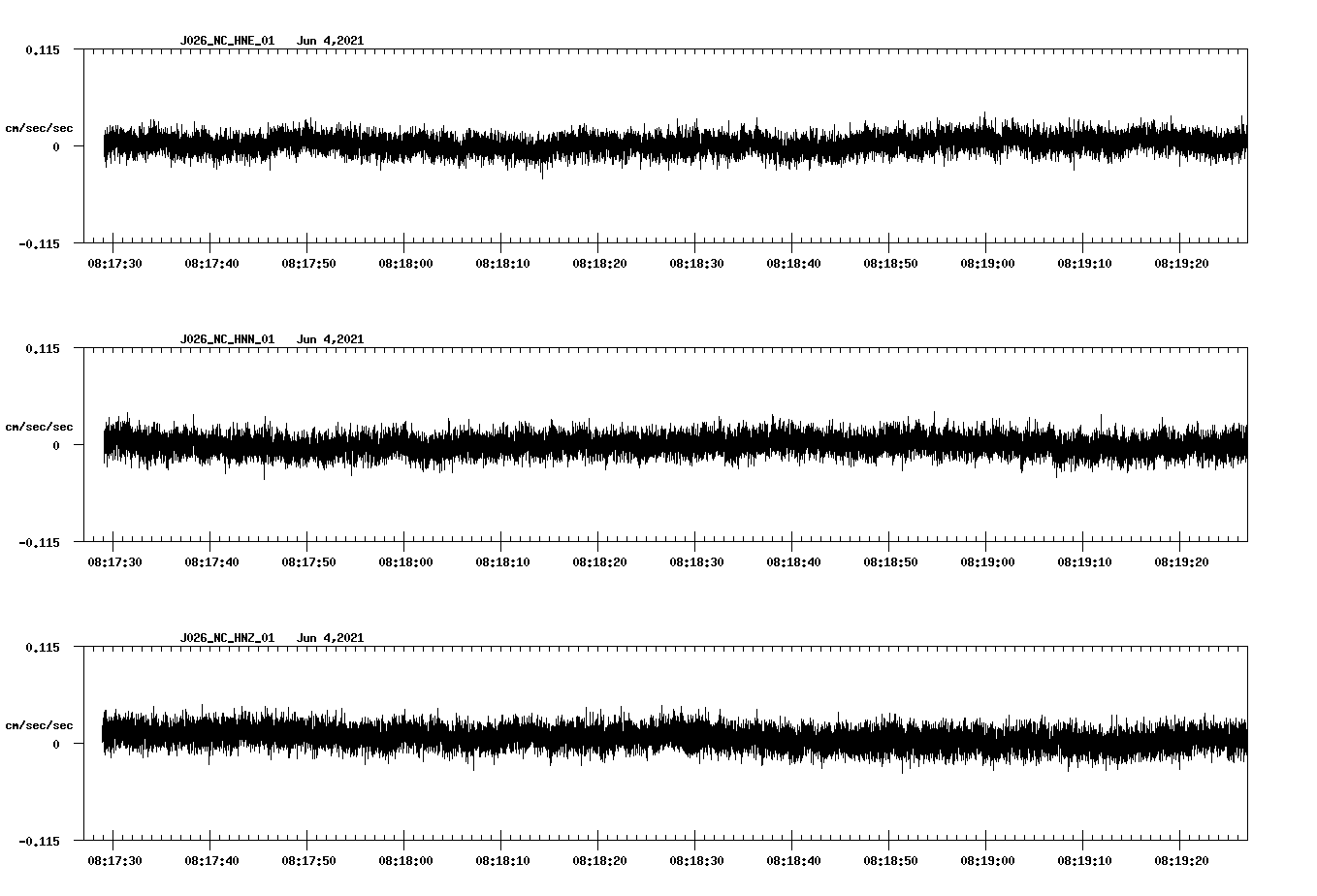Click 08:19:10 time label on HNZ axis

(1084, 860)
